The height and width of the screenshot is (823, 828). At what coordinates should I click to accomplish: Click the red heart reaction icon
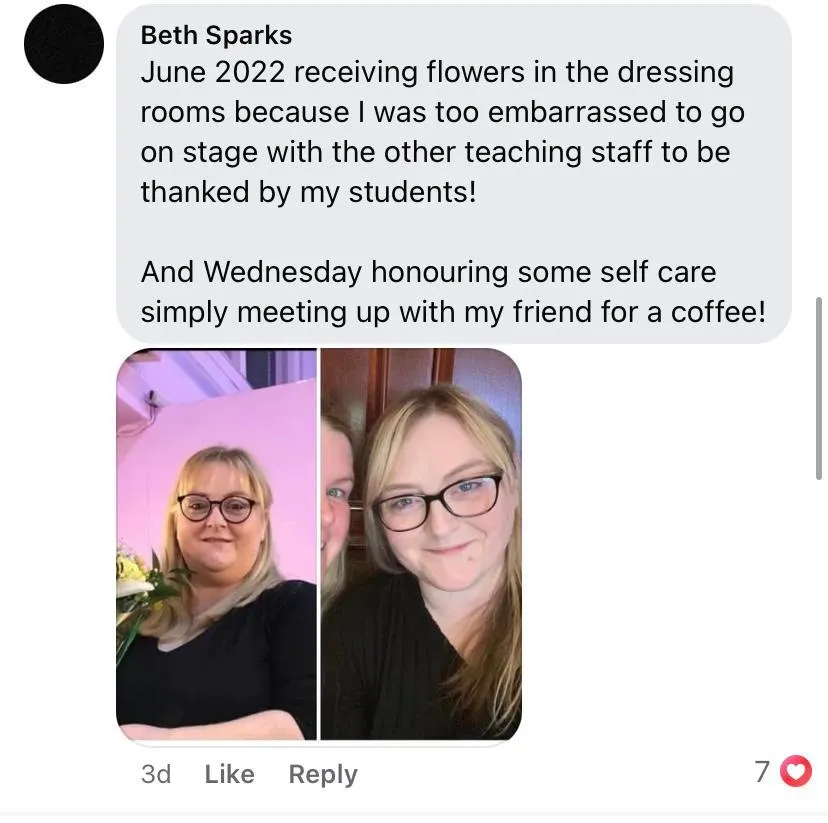796,771
